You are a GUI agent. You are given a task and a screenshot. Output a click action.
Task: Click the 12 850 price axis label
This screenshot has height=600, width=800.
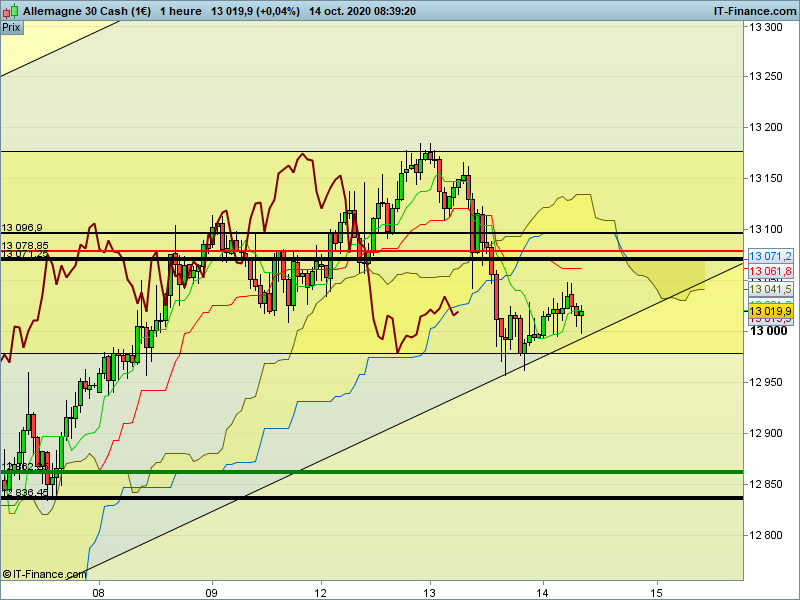(765, 484)
